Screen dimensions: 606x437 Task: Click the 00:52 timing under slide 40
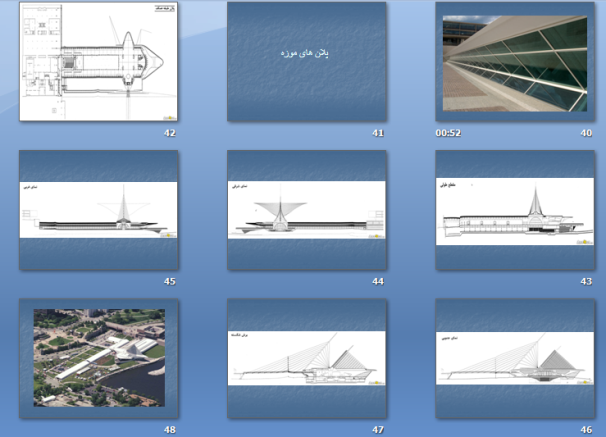click(x=448, y=133)
